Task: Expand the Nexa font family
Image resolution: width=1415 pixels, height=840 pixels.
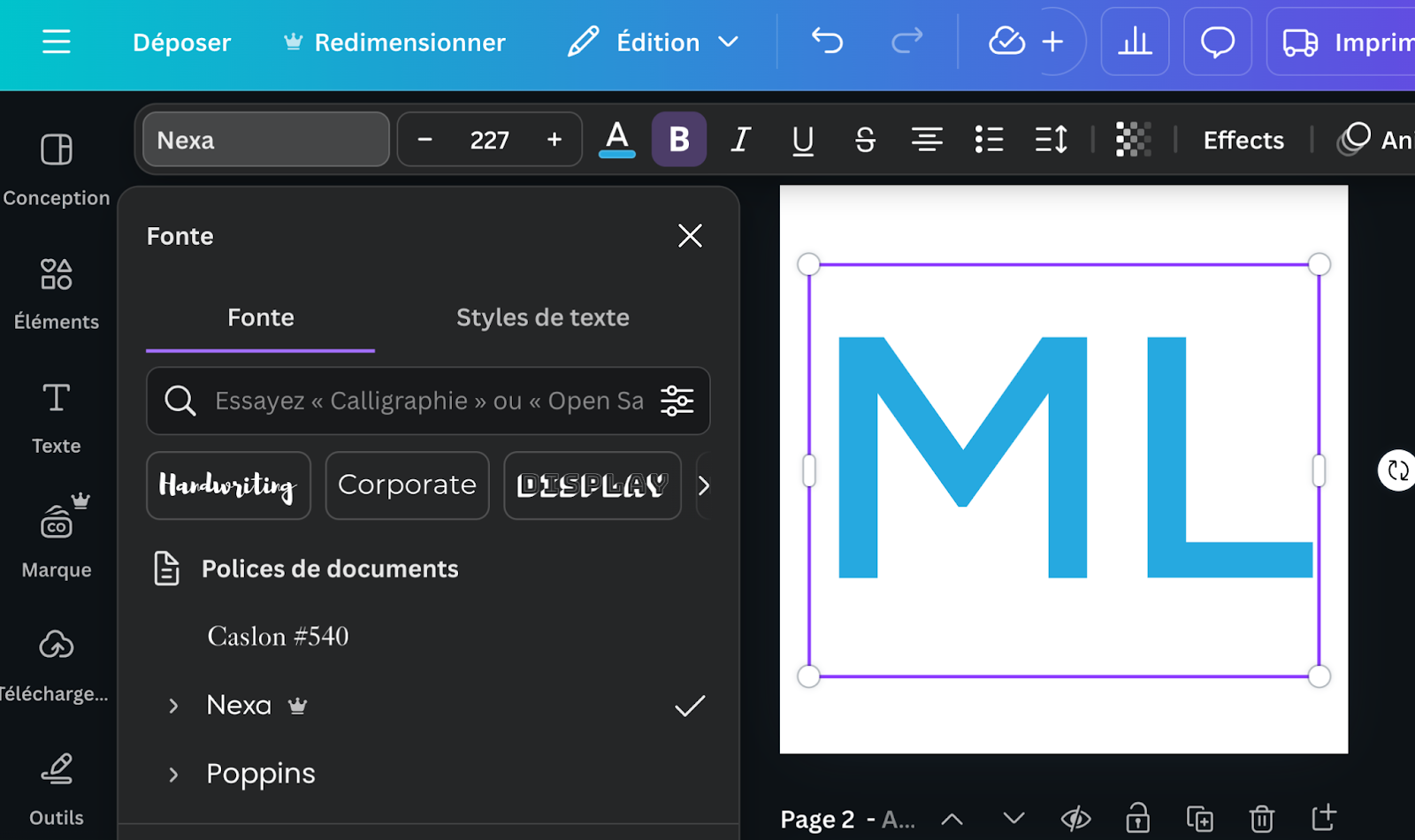Action: coord(173,705)
